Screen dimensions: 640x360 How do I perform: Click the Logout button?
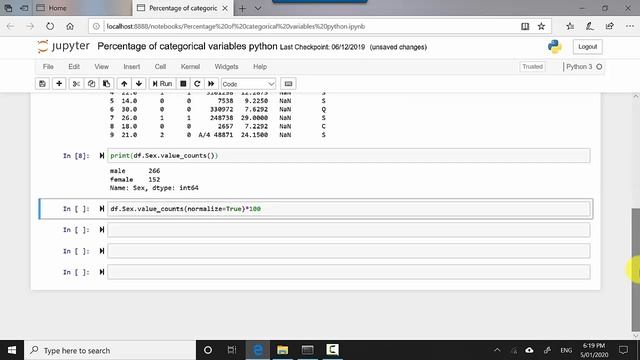pyautogui.click(x=587, y=47)
